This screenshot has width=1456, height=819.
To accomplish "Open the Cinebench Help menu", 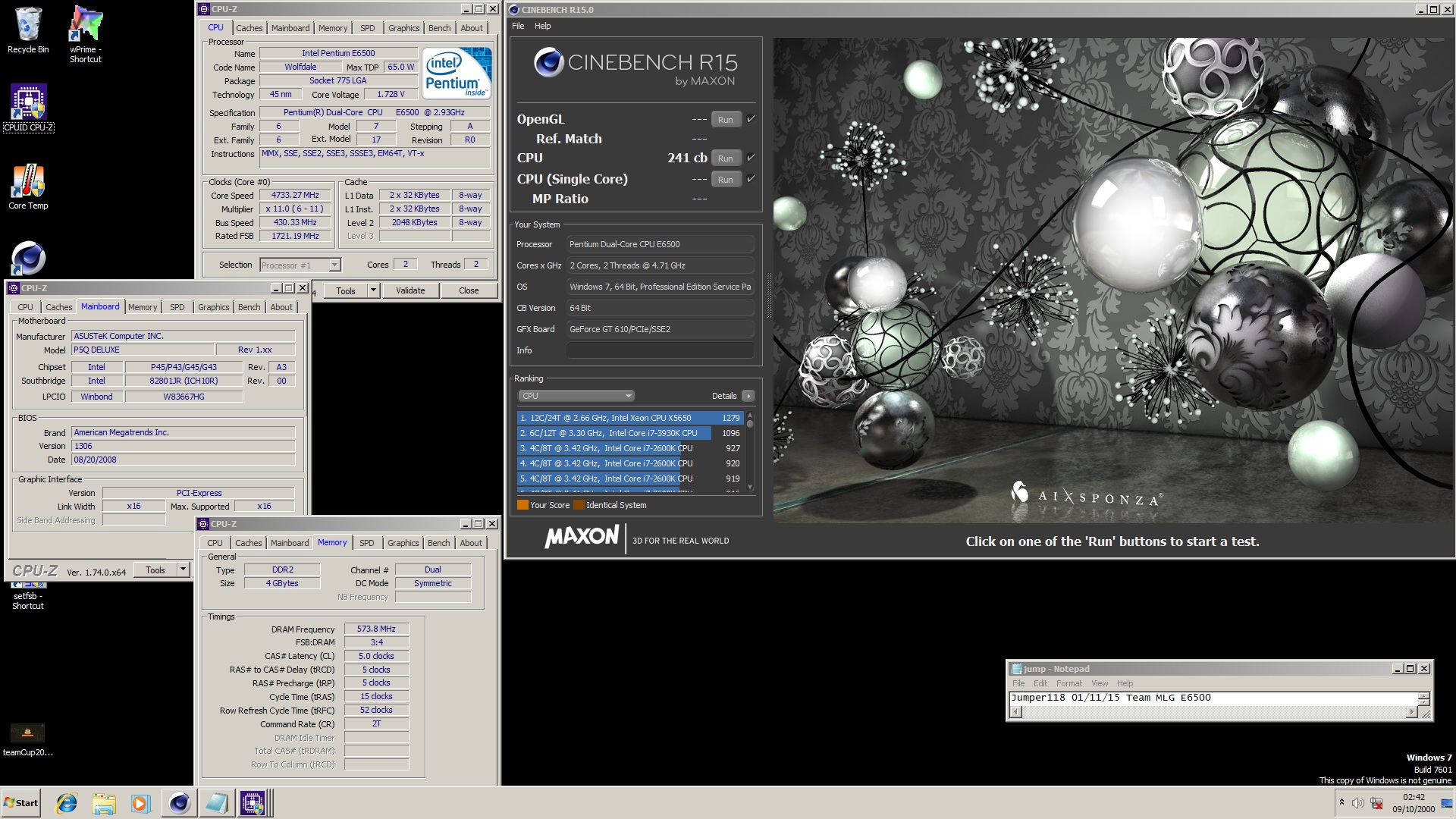I will pos(543,26).
